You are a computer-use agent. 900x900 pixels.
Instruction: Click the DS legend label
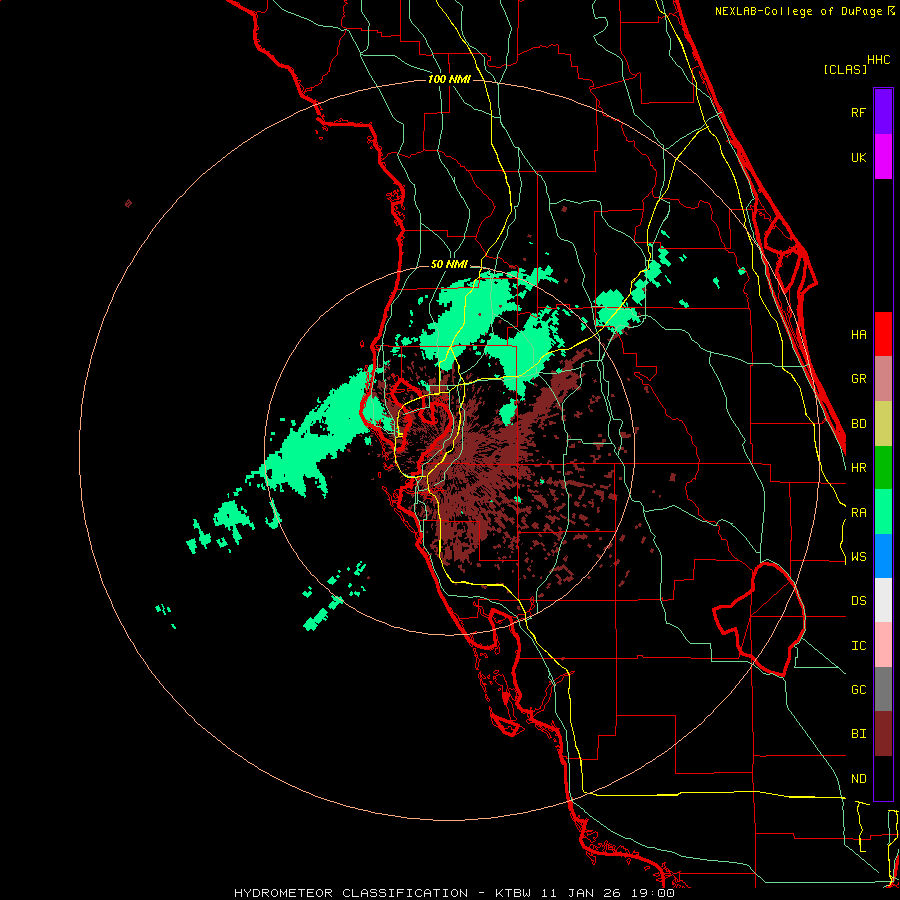click(x=858, y=601)
